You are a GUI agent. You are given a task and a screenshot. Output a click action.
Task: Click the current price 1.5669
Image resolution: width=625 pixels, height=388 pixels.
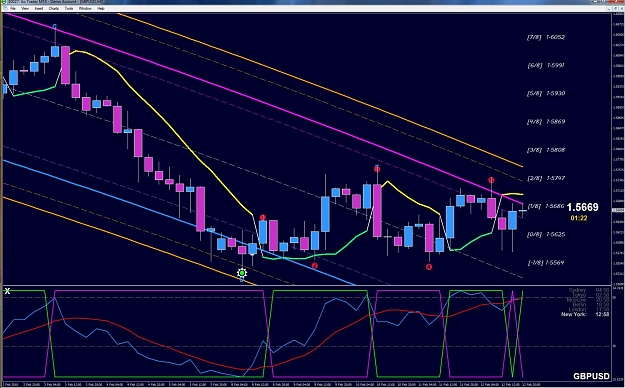[x=582, y=207]
